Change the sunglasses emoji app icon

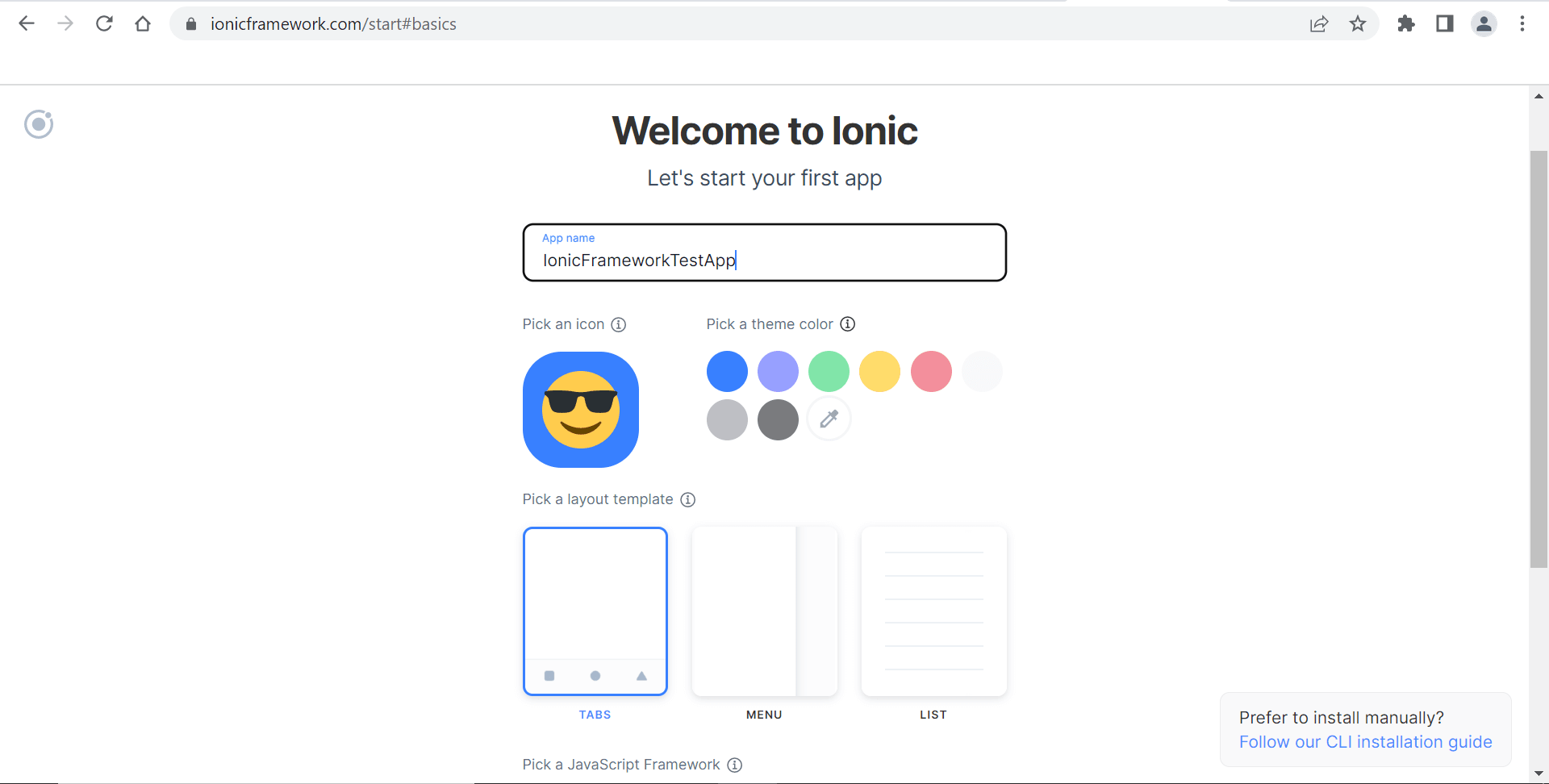pos(580,409)
